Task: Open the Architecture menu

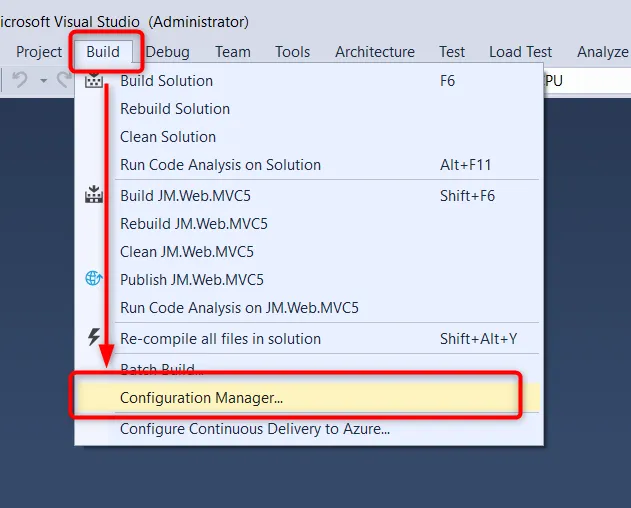Action: coord(375,52)
